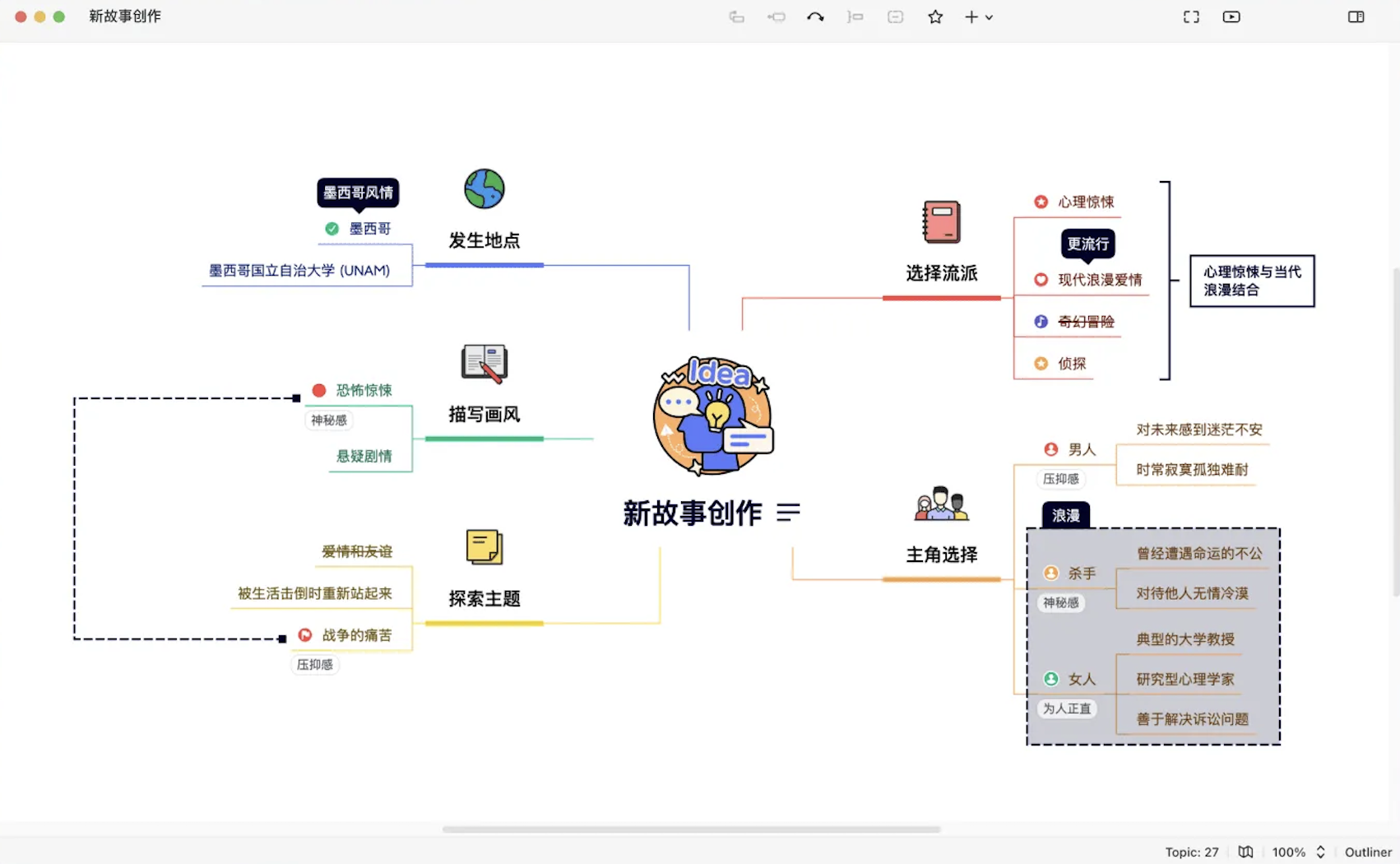
Task: Open the star marker icon in toolbar
Action: click(935, 16)
